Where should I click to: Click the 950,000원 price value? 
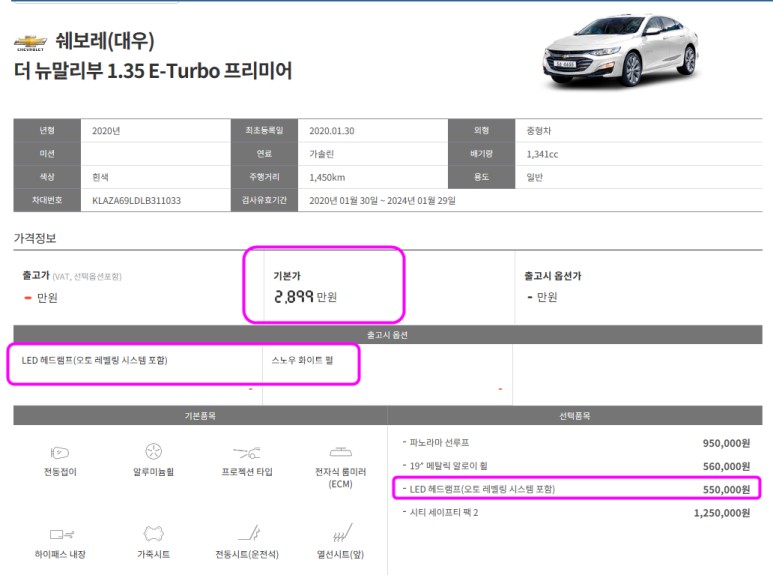(726, 443)
